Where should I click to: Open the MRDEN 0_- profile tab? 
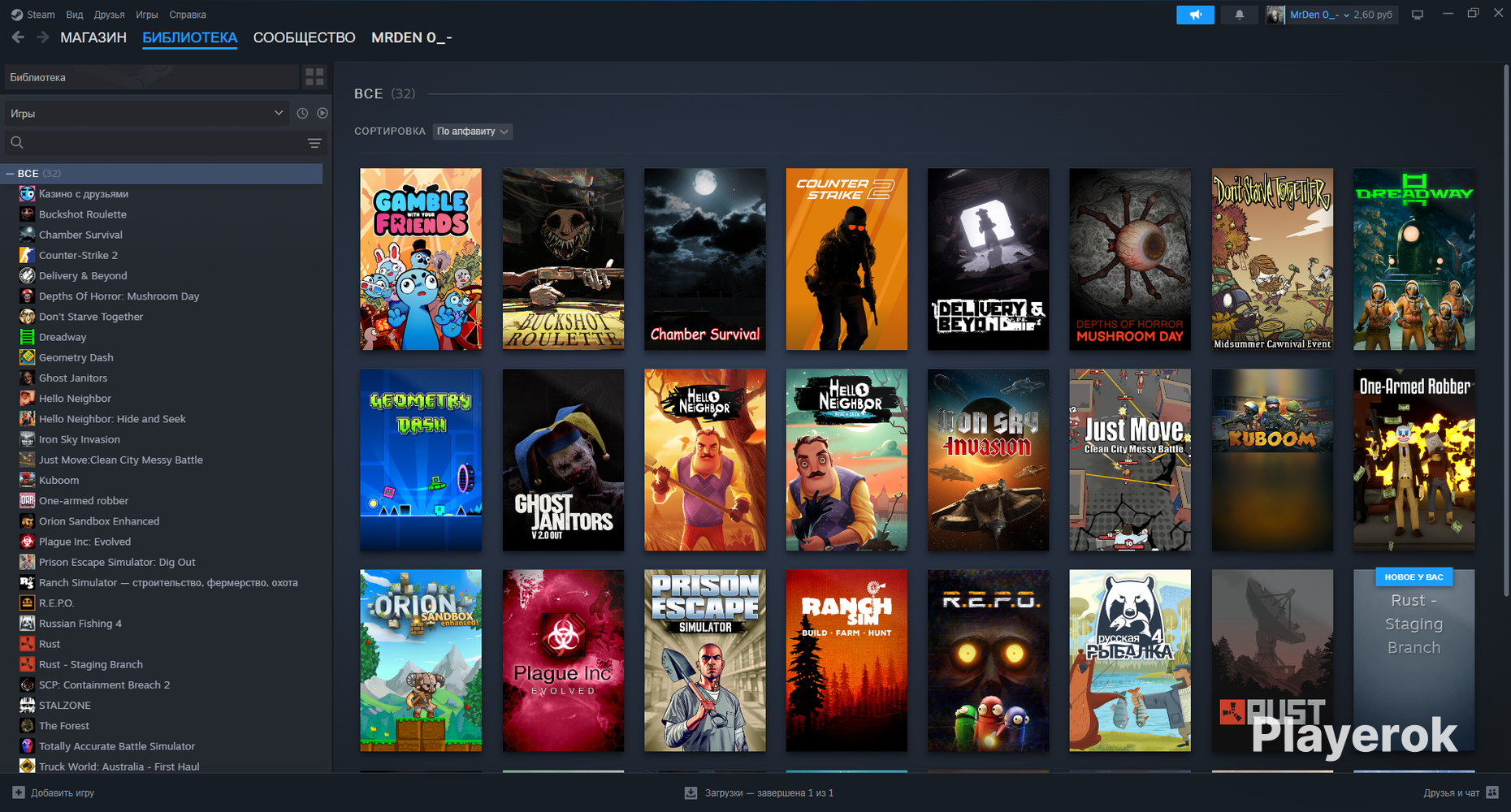[412, 37]
